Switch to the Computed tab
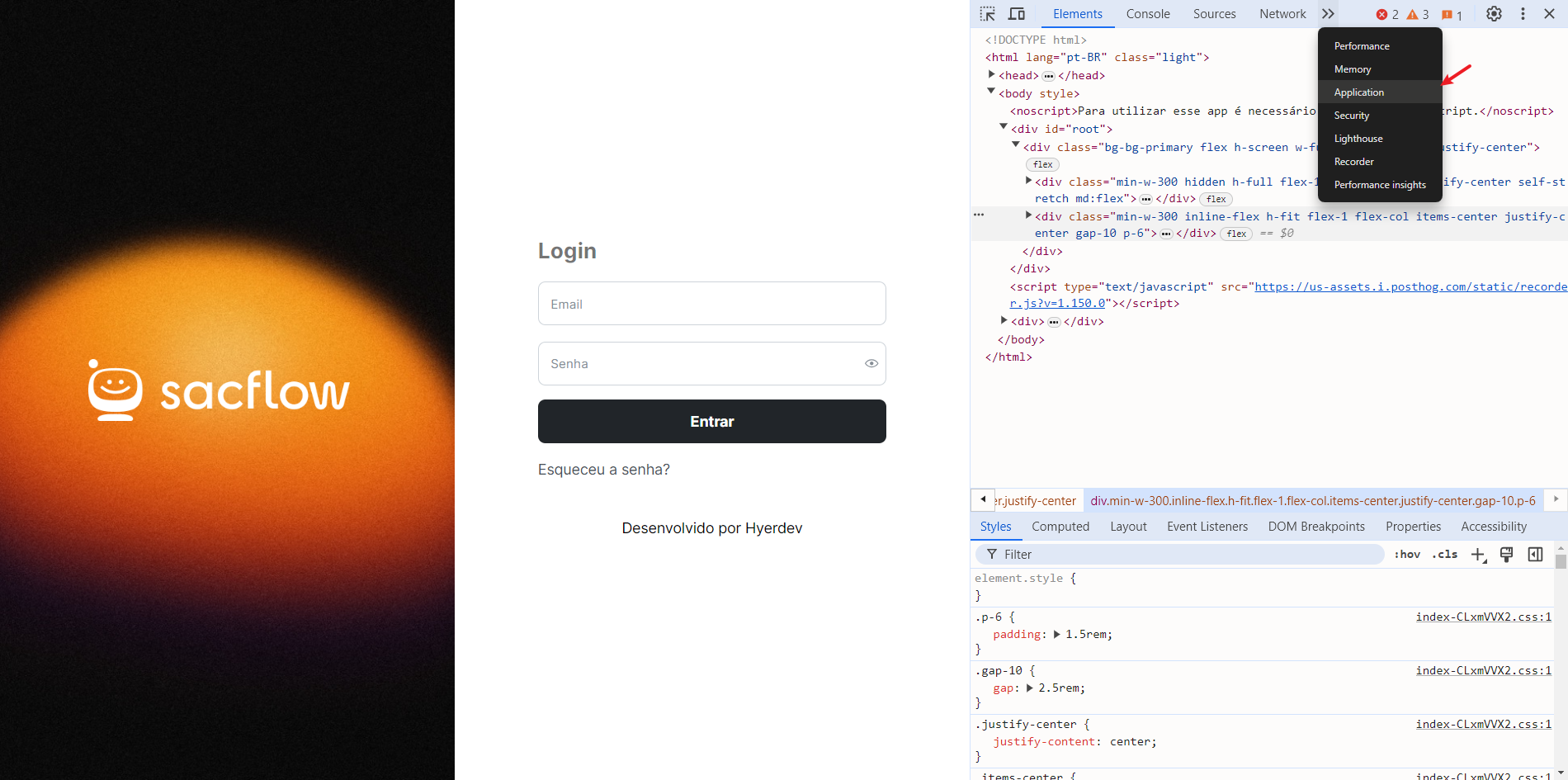 point(1060,527)
